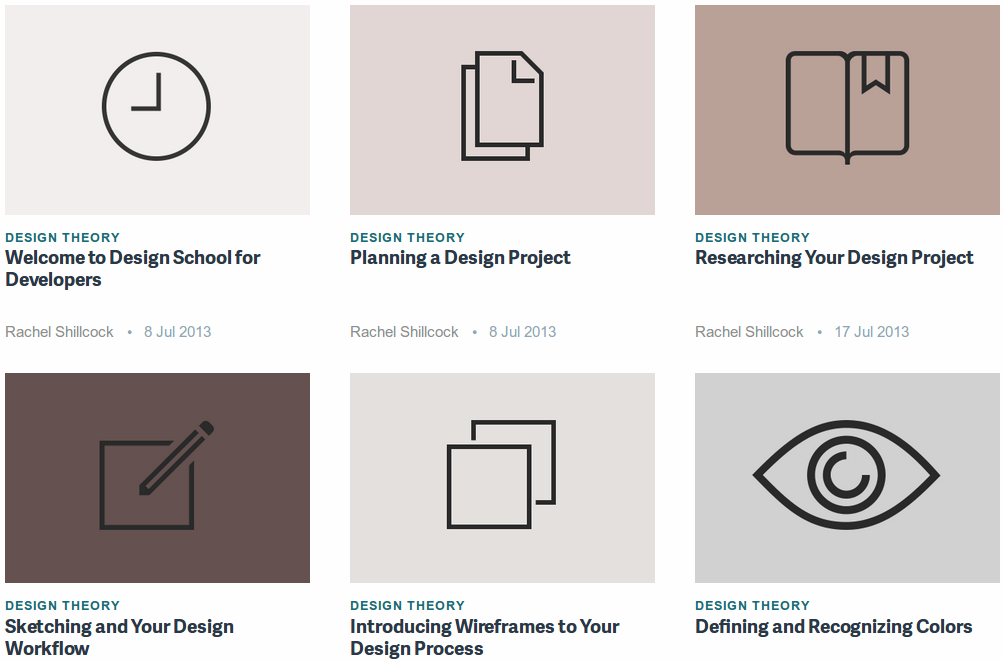Click the 17 Jul 2013 date link
Screen dimensions: 1003x660
pyautogui.click(x=871, y=331)
